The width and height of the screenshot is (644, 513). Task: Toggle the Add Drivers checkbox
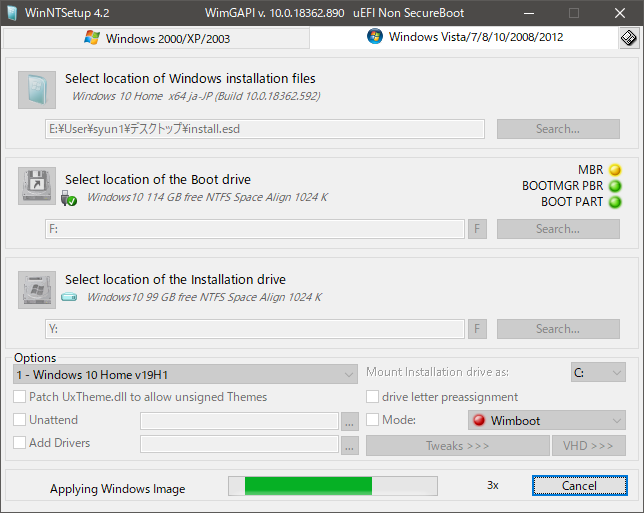pyautogui.click(x=19, y=443)
